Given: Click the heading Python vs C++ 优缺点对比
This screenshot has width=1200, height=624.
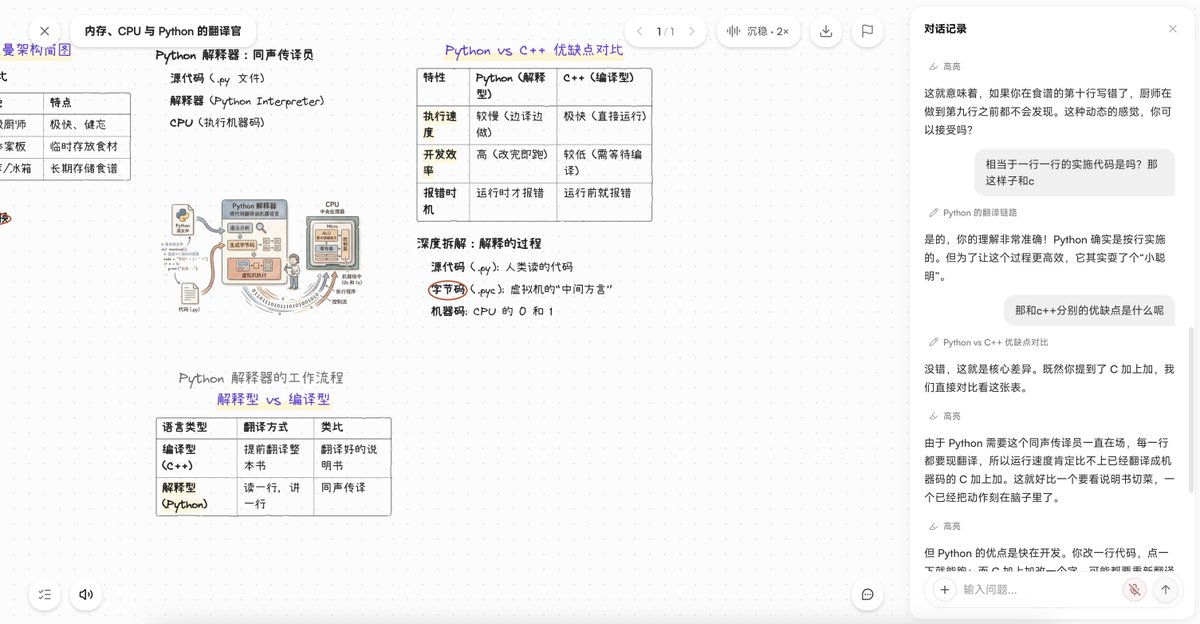Looking at the screenshot, I should click(534, 50).
